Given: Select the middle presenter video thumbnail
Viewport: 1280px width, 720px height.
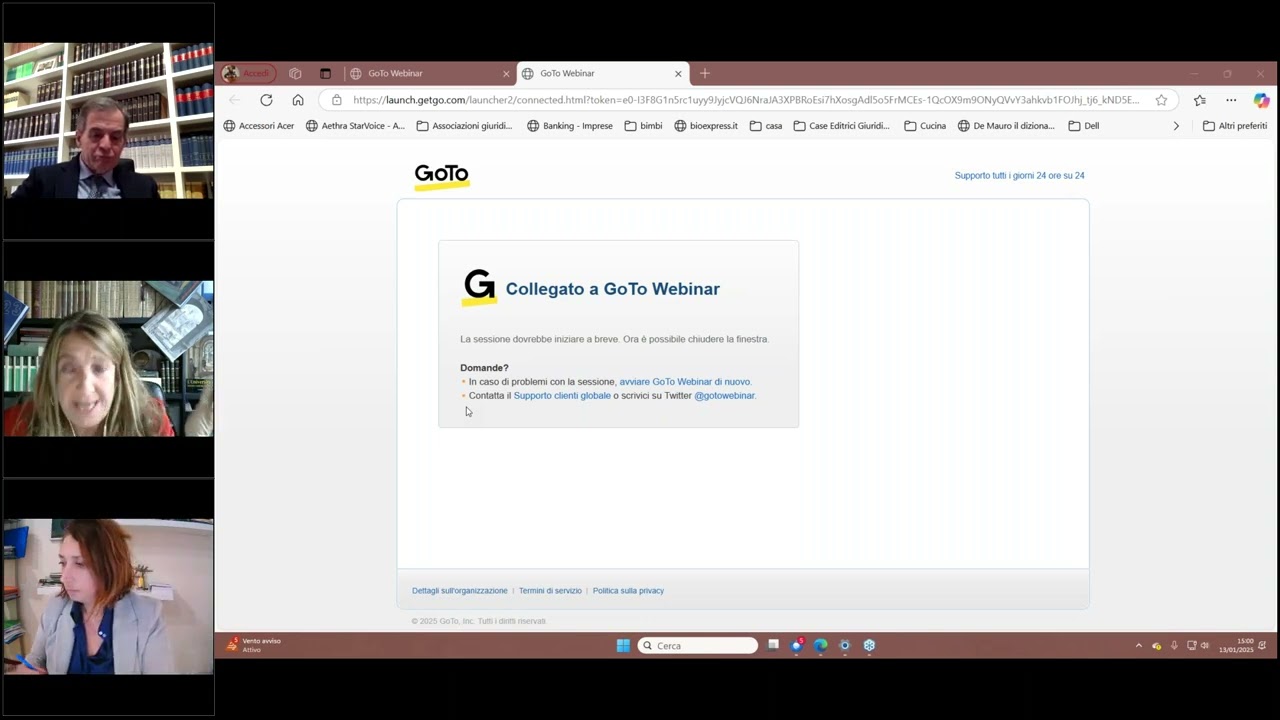Looking at the screenshot, I should (108, 358).
